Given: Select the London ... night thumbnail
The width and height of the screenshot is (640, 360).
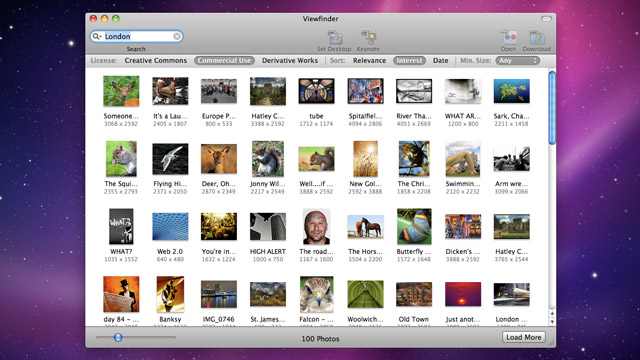Looking at the screenshot, I should (x=511, y=294).
